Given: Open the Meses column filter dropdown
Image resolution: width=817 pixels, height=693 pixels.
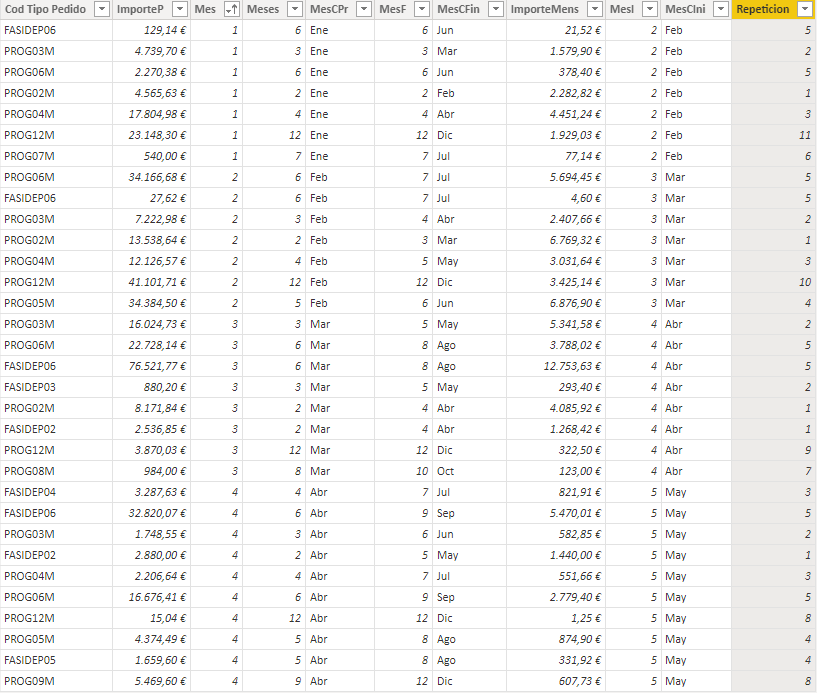Looking at the screenshot, I should pyautogui.click(x=295, y=9).
